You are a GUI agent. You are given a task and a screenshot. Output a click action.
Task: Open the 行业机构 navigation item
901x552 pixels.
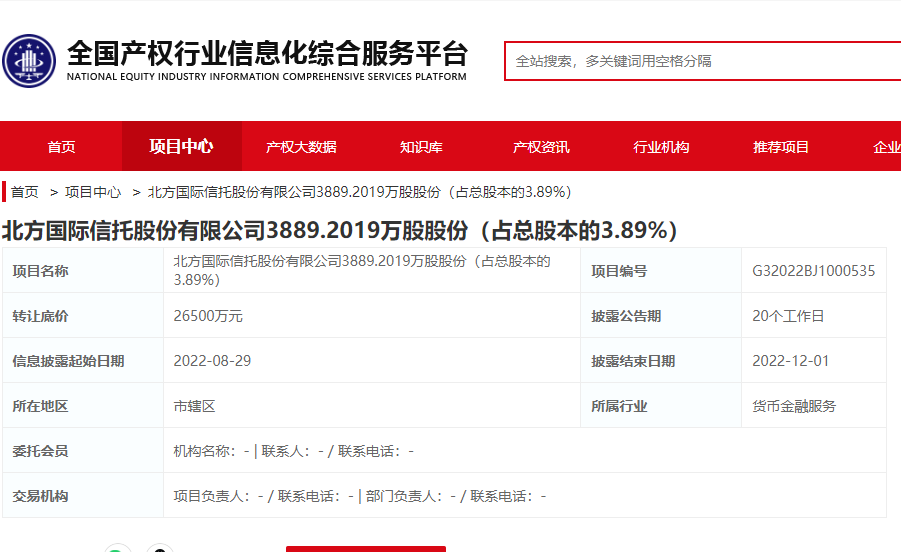click(661, 147)
